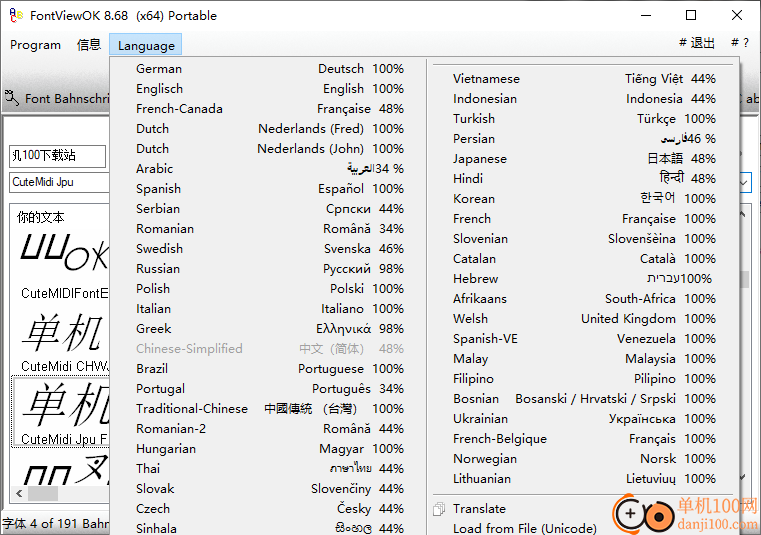Switch interface to Turkish Türkçe

[x=584, y=118]
